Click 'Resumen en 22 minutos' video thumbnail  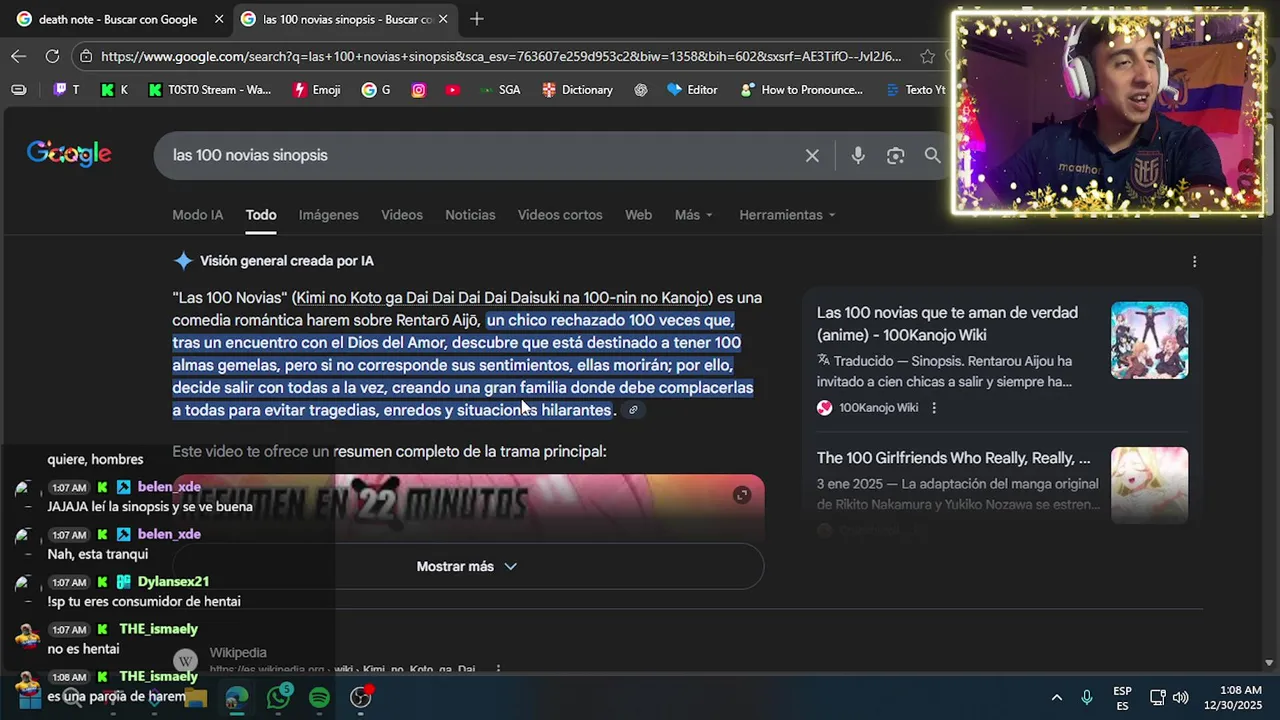tap(467, 509)
